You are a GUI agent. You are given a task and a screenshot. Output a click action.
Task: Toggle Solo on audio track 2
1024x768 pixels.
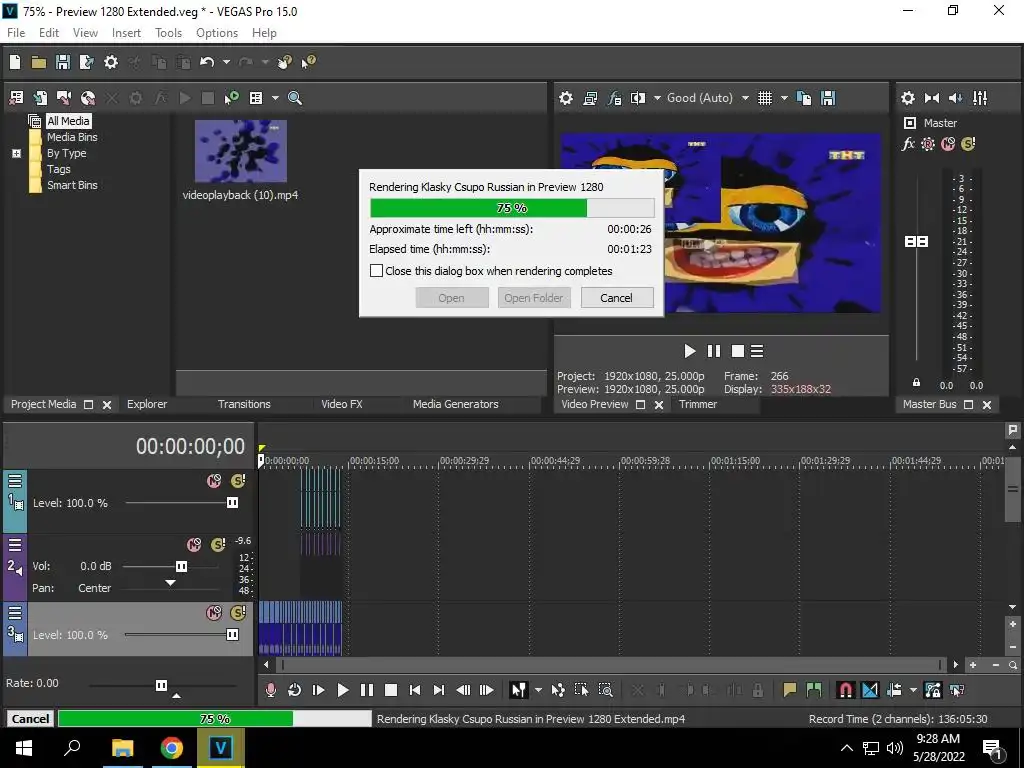point(218,545)
